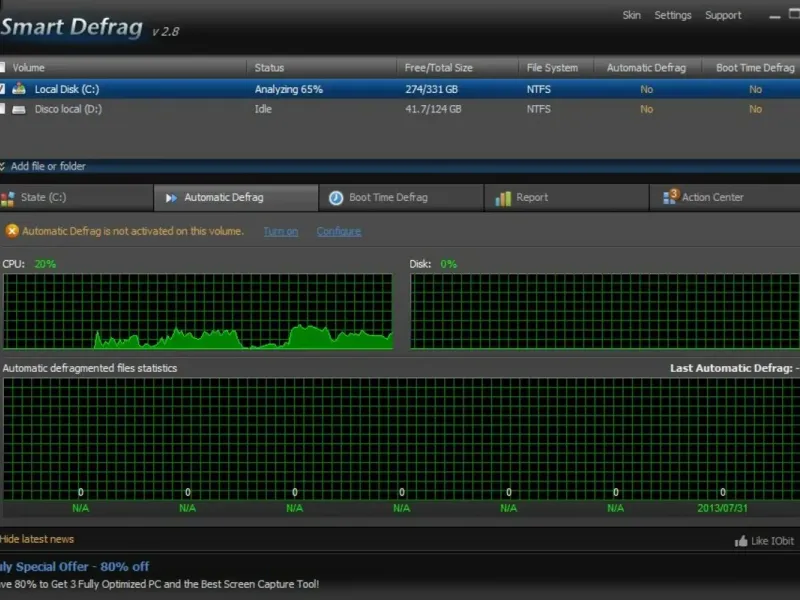Open the Skin menu
Screen dimensions: 800x600
(x=631, y=15)
